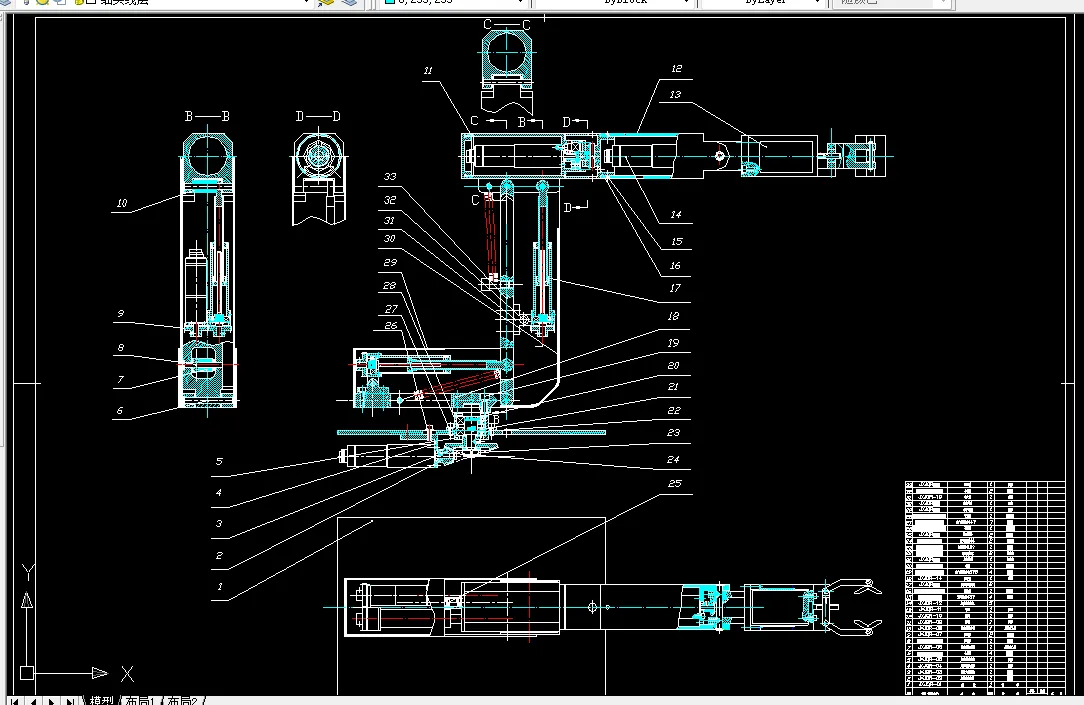
Task: Select part callout number 21
Action: pos(673,387)
